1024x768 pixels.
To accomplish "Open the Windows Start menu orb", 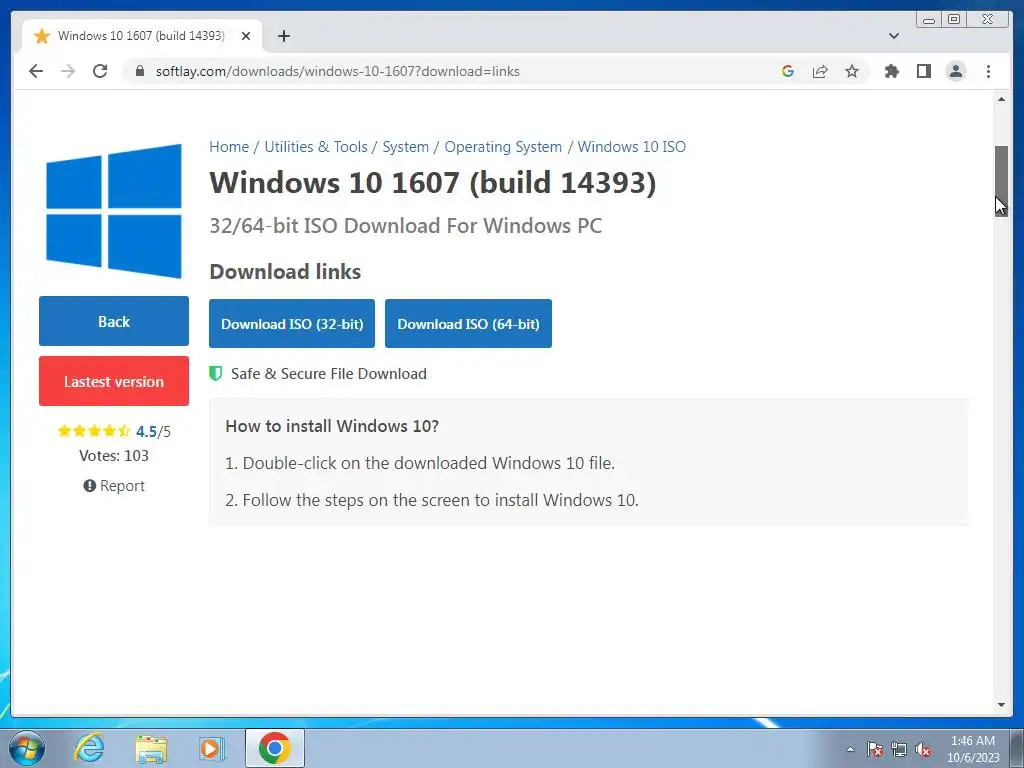I will (27, 748).
